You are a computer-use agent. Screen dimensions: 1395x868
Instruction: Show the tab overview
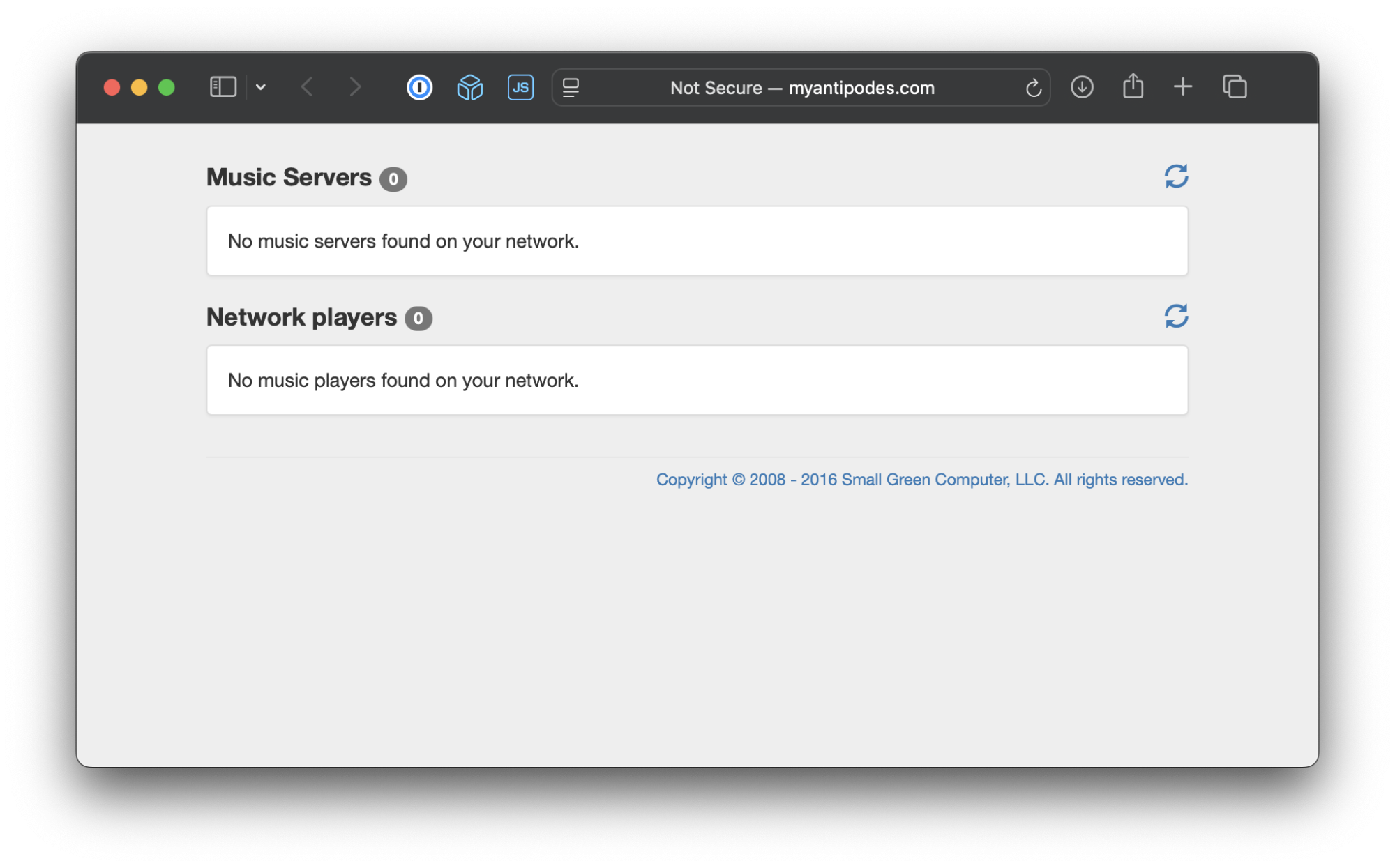(x=1234, y=87)
